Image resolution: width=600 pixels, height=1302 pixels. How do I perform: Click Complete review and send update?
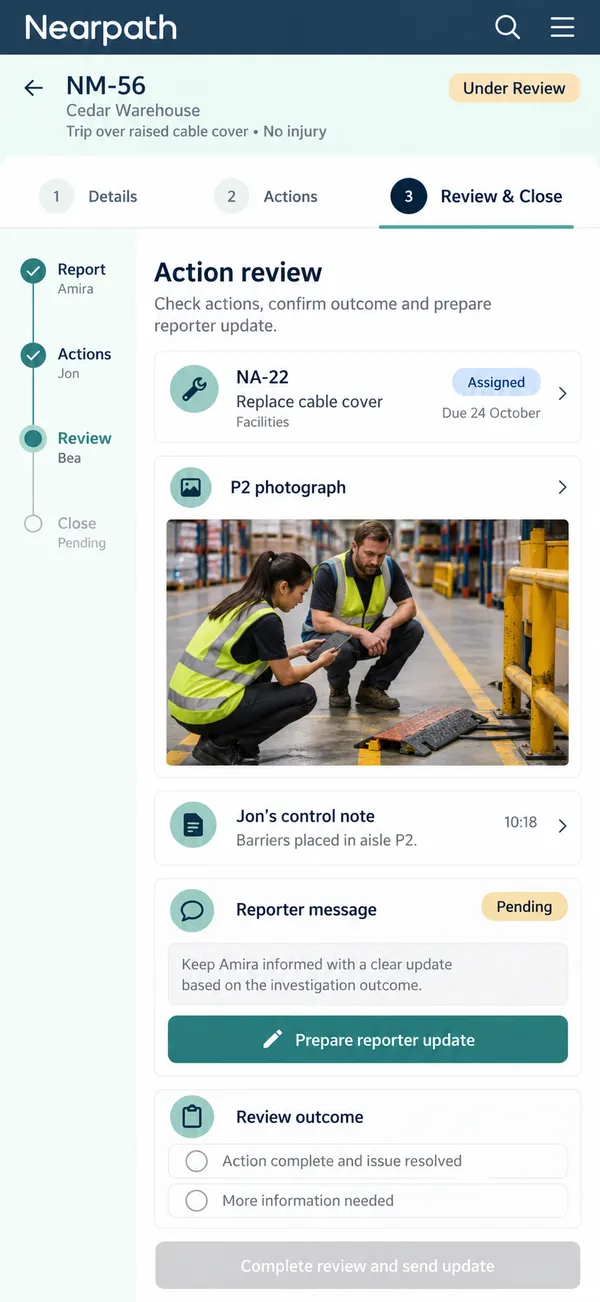(368, 1266)
